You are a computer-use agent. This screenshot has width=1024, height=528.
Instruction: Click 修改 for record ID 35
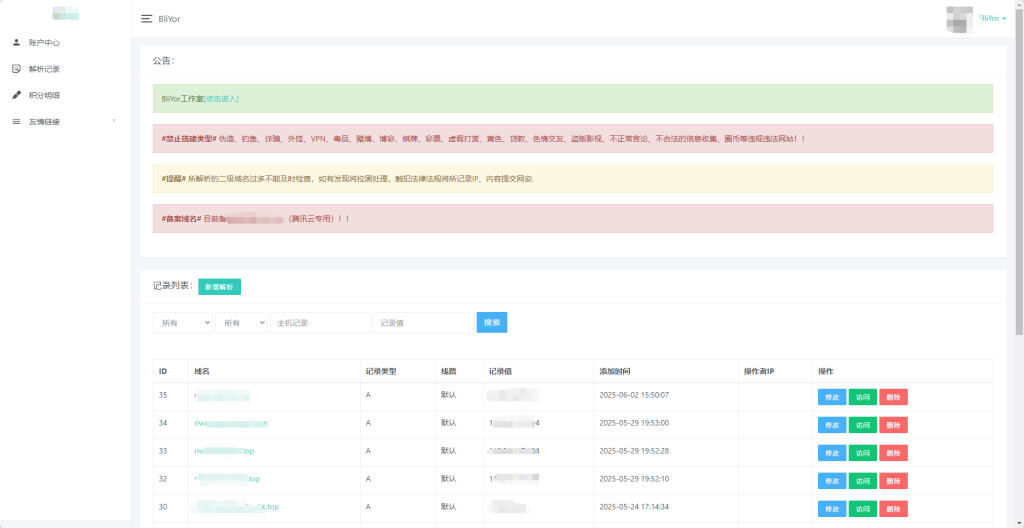click(x=831, y=396)
